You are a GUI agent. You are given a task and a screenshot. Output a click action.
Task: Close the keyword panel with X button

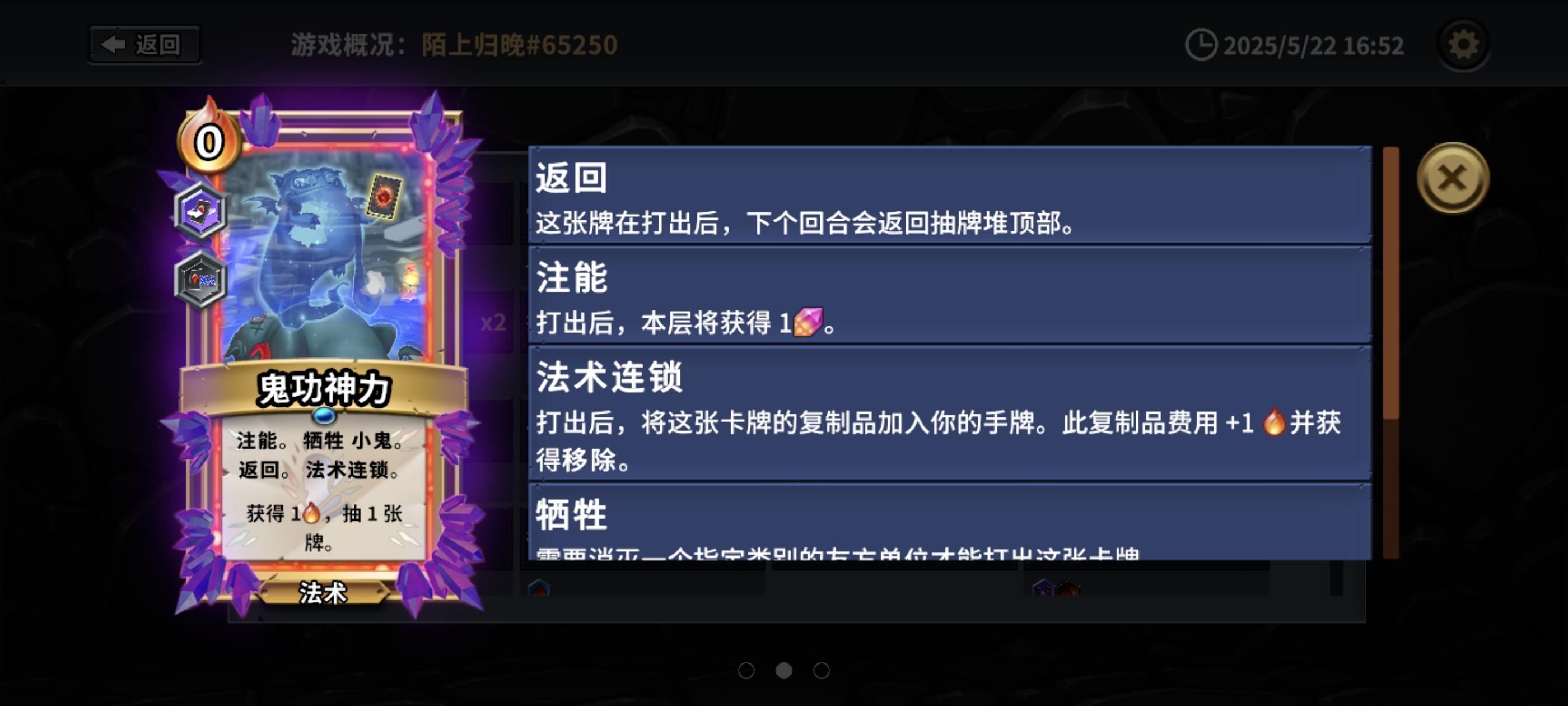click(1454, 179)
